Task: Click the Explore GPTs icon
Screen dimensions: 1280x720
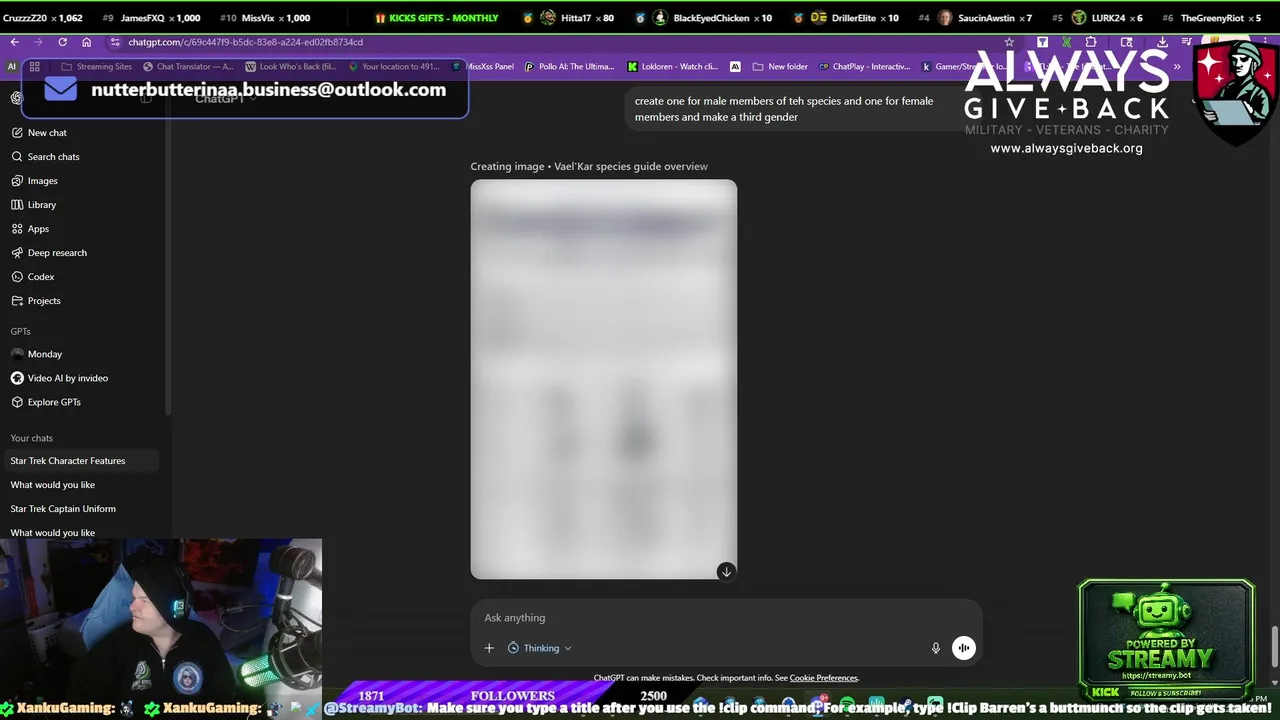Action: (17, 401)
